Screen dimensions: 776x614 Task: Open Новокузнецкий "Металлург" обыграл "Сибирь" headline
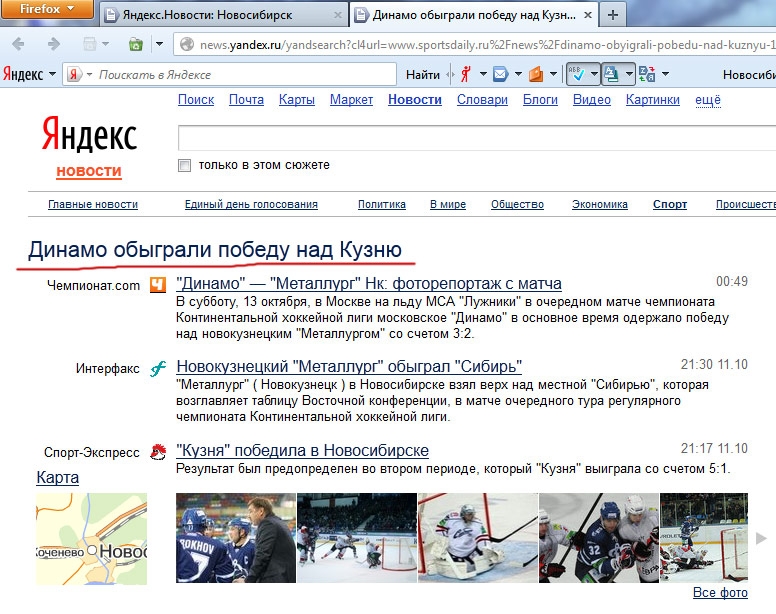tap(349, 367)
